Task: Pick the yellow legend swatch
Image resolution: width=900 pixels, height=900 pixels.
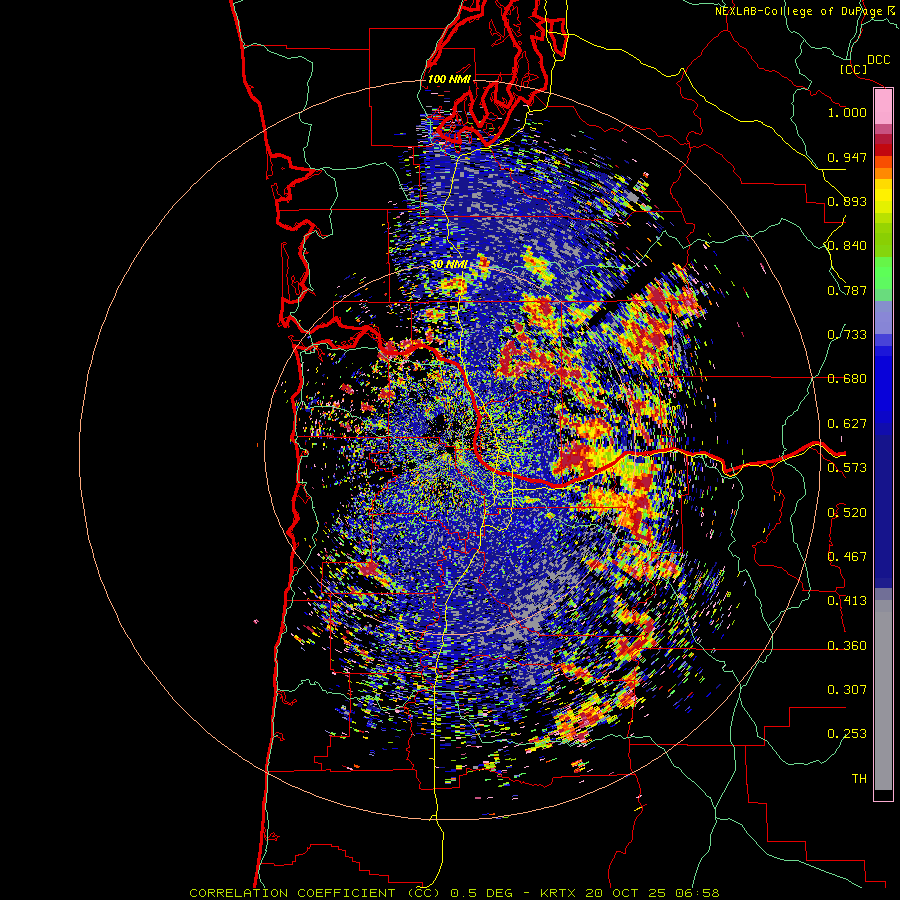Action: 883,195
